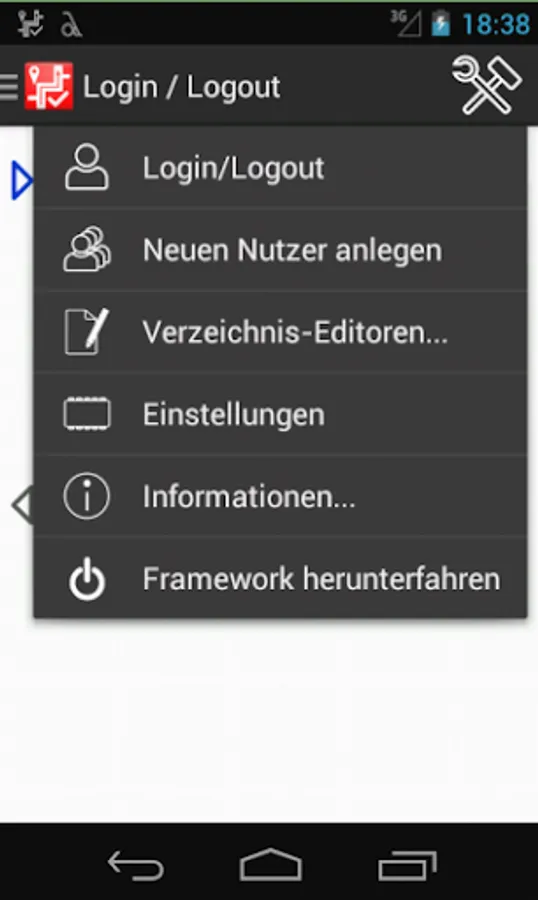Click the multi-user group icon

pyautogui.click(x=87, y=249)
